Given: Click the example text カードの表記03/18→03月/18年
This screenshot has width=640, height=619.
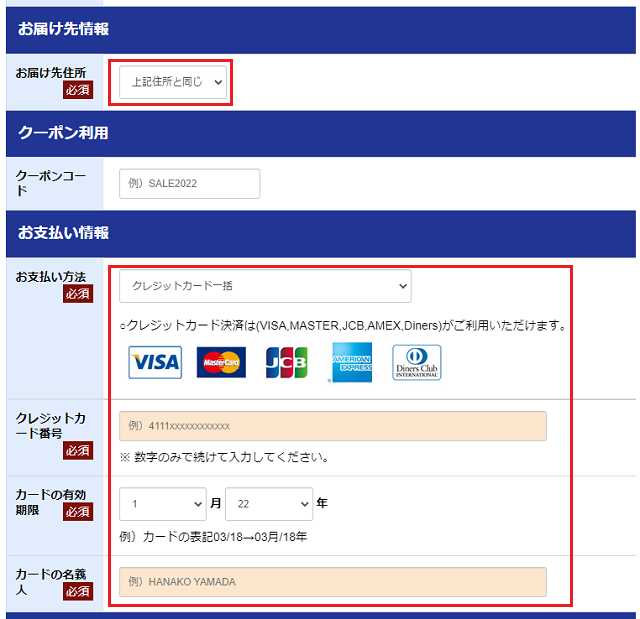Looking at the screenshot, I should click(213, 537).
